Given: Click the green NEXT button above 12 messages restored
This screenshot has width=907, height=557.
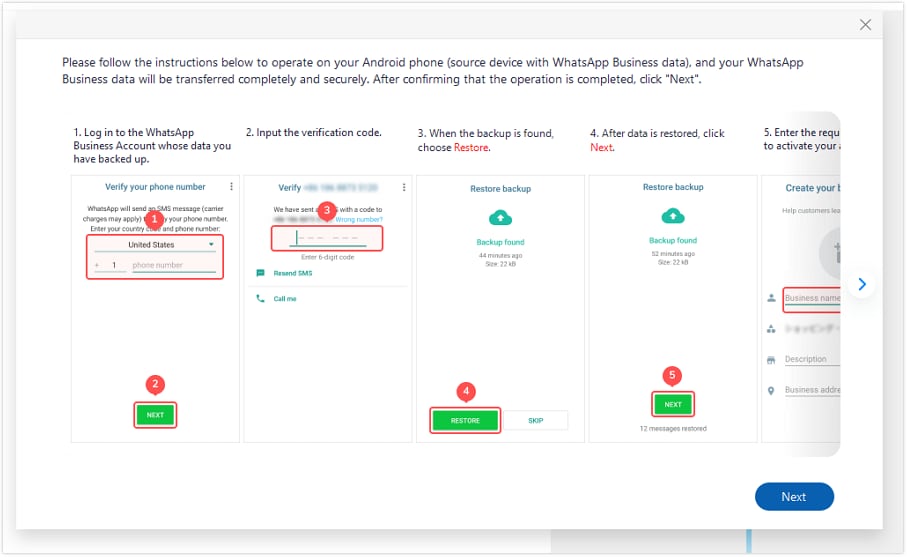Looking at the screenshot, I should 673,404.
